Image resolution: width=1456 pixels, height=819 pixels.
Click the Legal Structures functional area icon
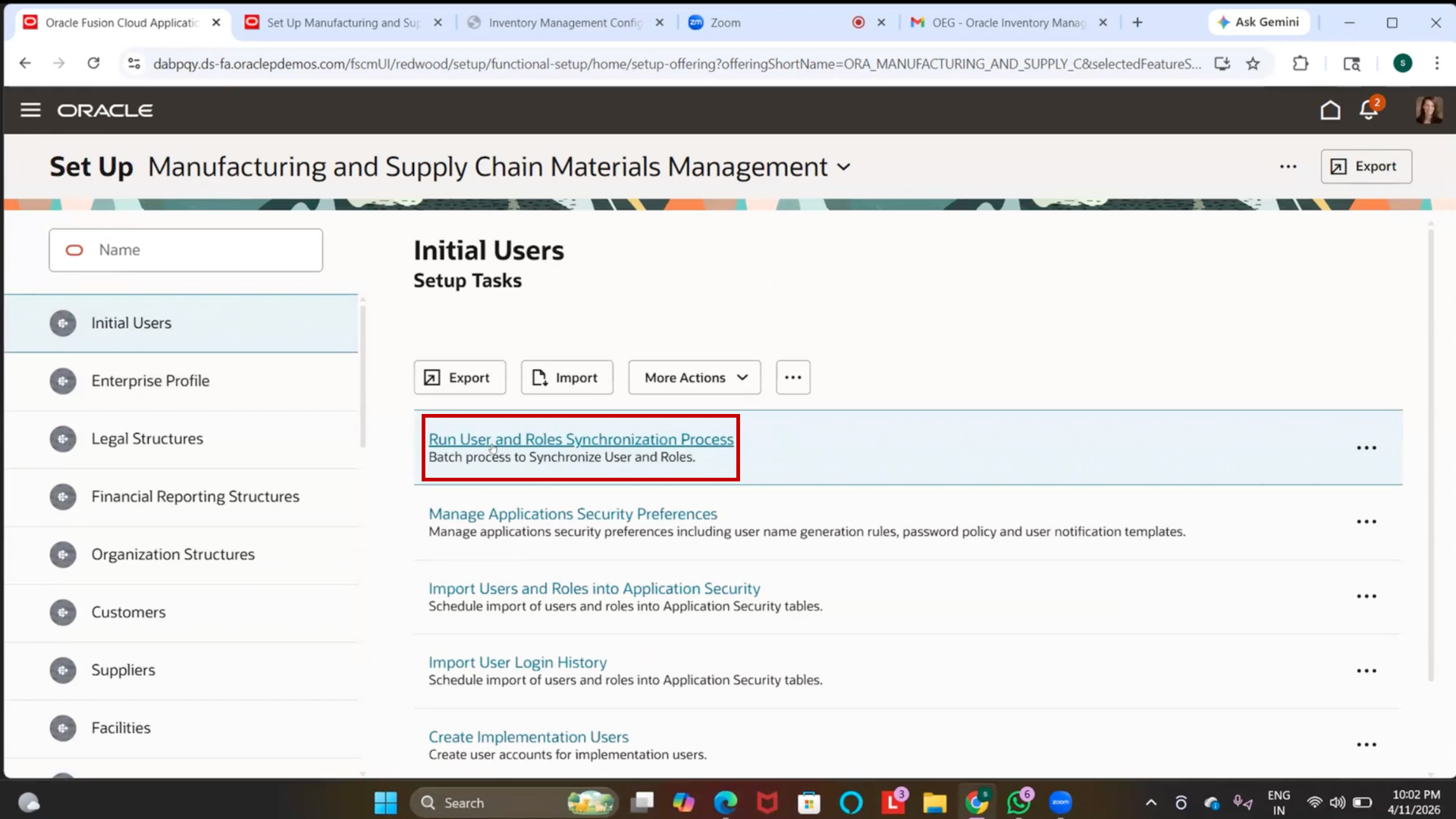point(63,439)
